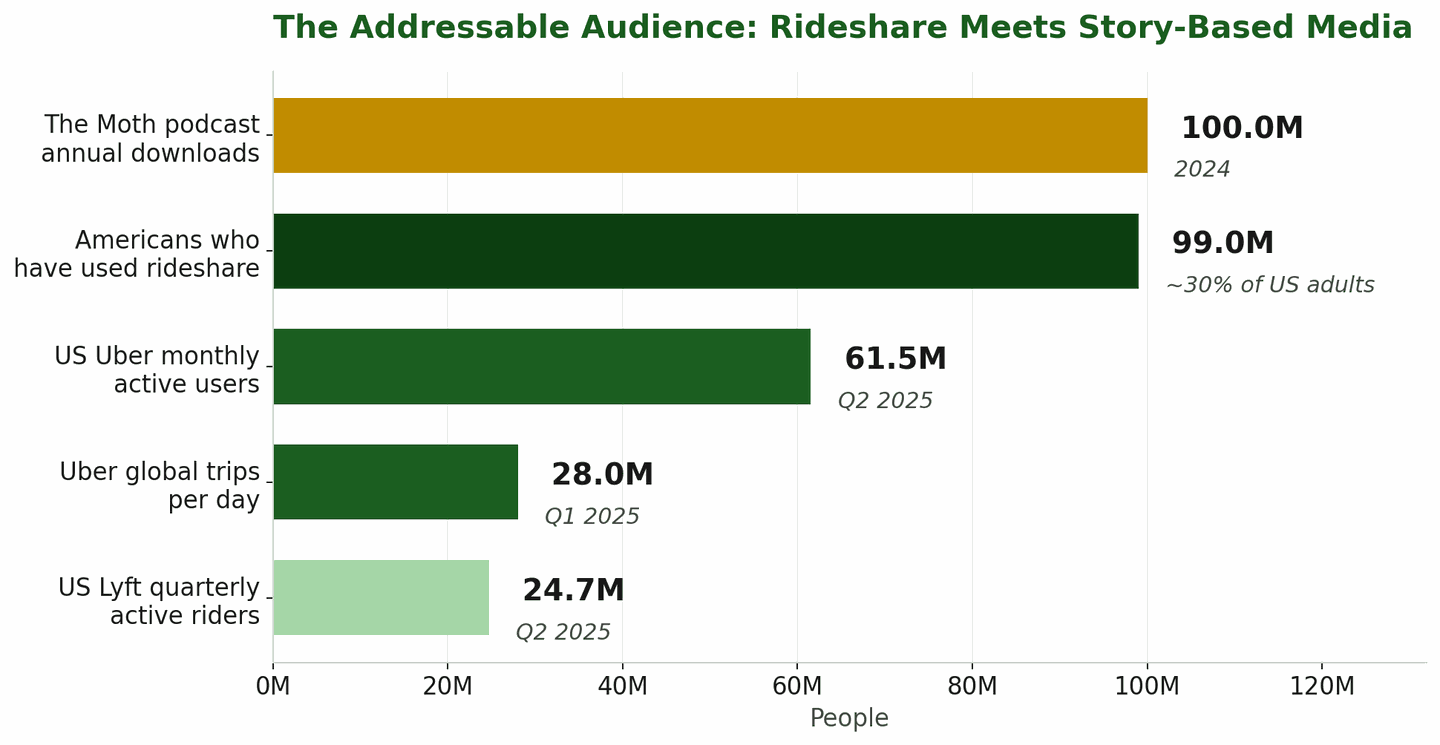Select the gold Moth podcast downloads bar

pos(710,135)
